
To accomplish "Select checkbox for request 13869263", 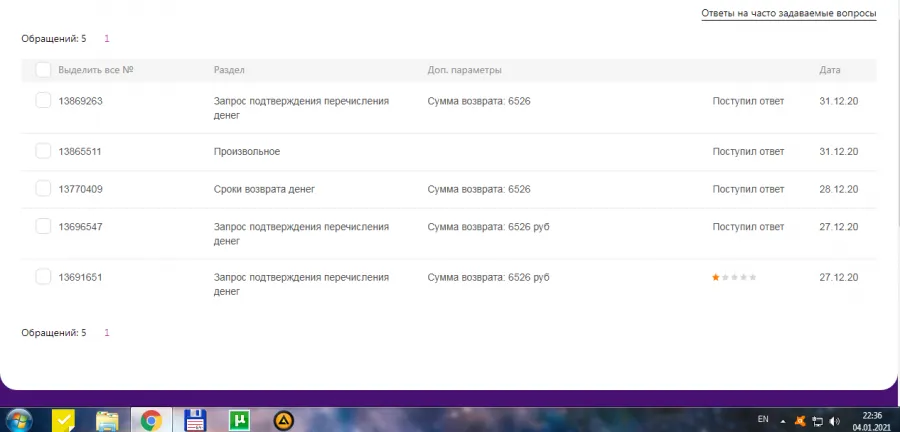I will pyautogui.click(x=43, y=100).
